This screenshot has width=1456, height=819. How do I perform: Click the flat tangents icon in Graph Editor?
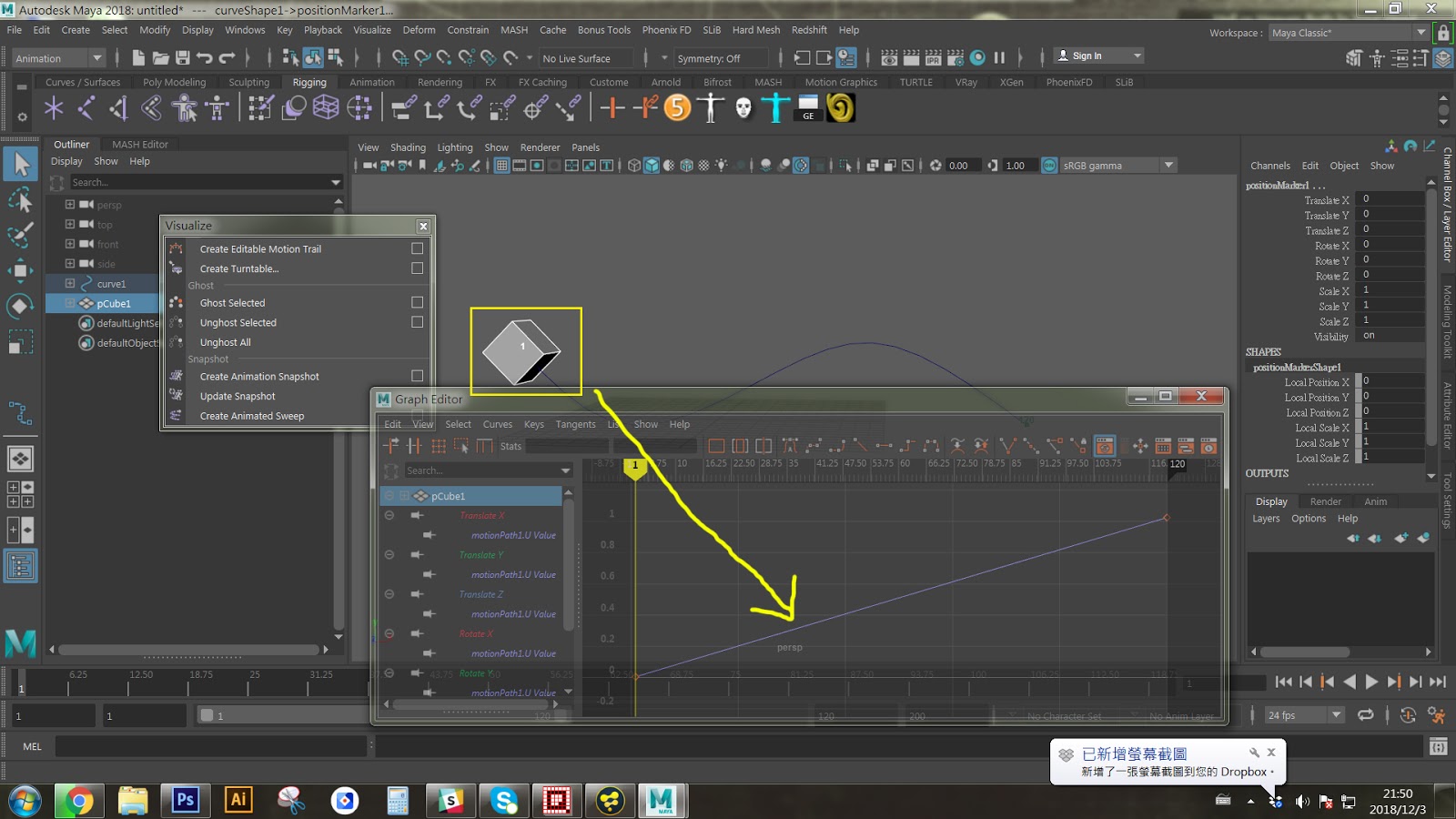(884, 446)
